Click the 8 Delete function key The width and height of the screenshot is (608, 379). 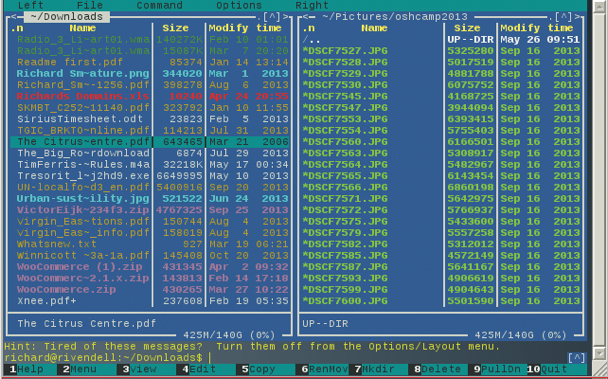(437, 369)
